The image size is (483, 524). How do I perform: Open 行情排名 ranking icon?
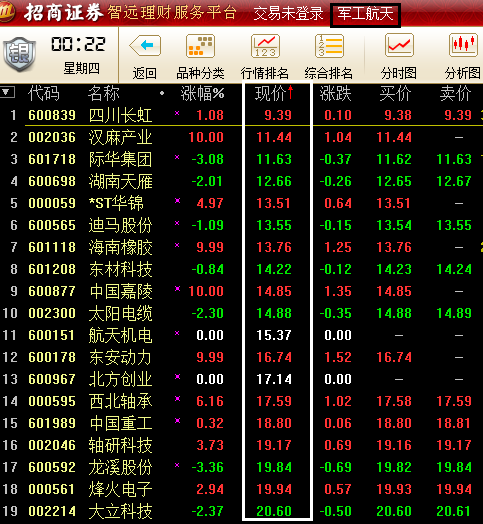point(265,46)
